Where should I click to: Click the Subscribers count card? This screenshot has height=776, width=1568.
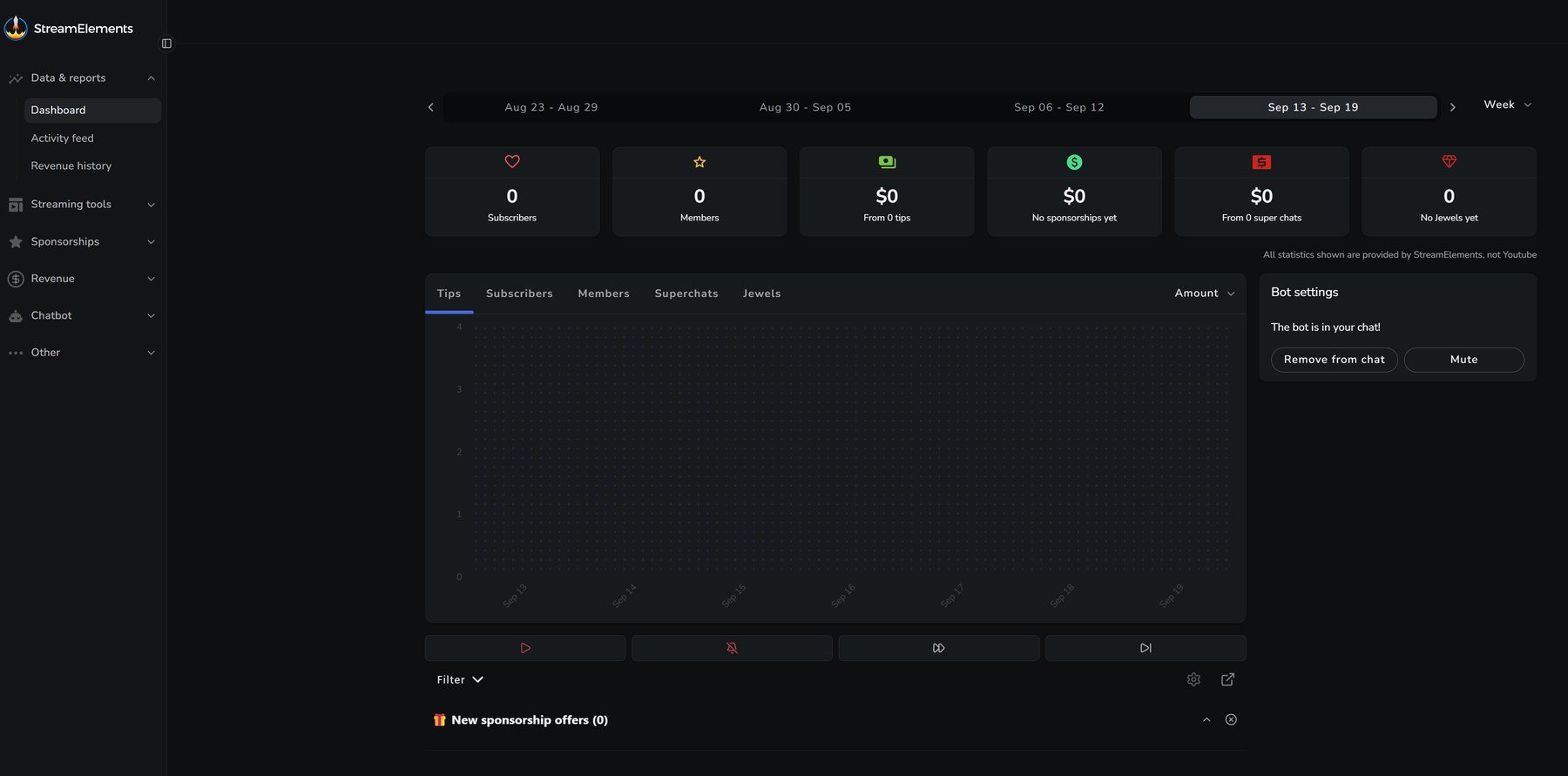[x=512, y=192]
